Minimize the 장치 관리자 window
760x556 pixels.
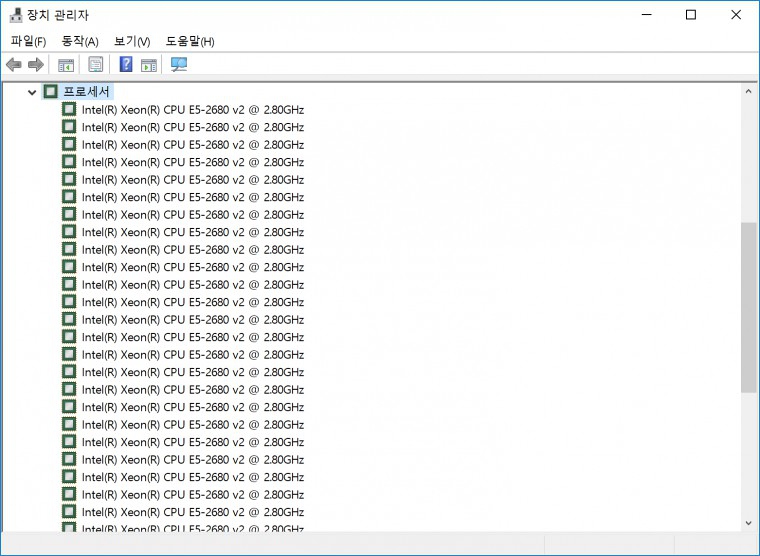[647, 15]
